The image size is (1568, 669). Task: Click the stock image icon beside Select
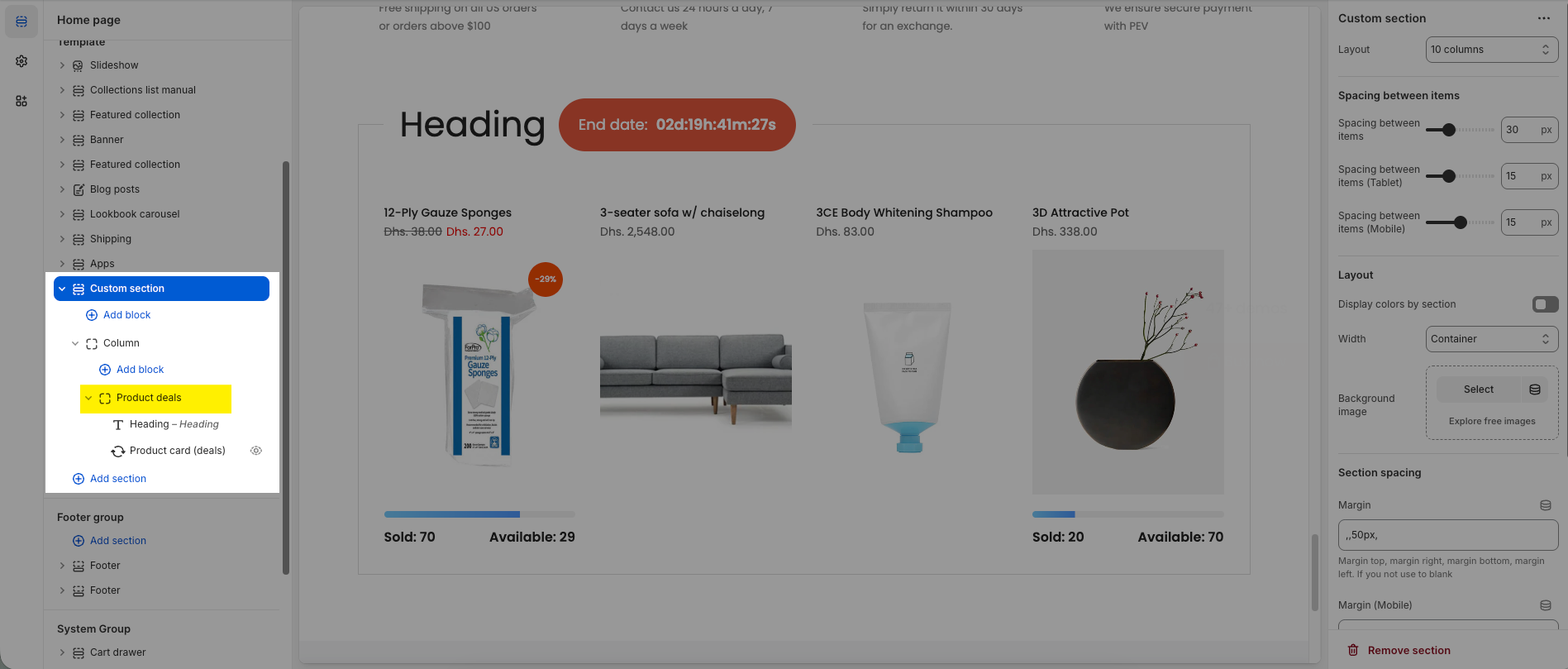tap(1535, 389)
